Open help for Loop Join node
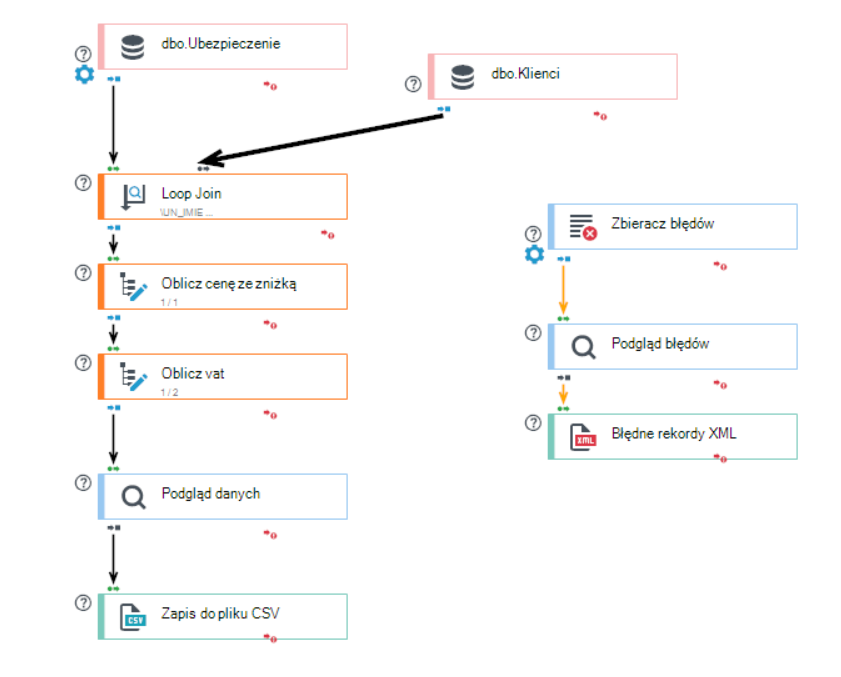Viewport: 841px width, 677px height. pos(83,183)
